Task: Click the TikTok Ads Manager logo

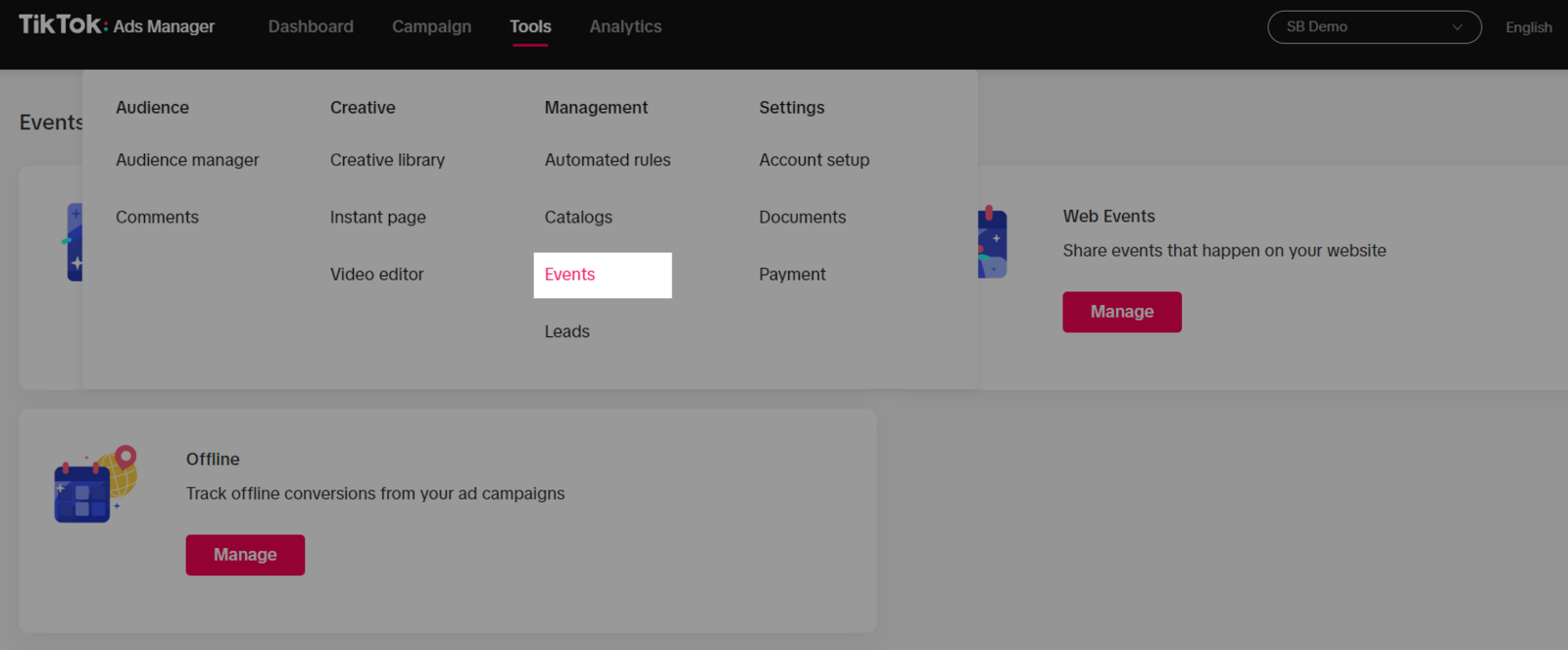Action: [117, 25]
